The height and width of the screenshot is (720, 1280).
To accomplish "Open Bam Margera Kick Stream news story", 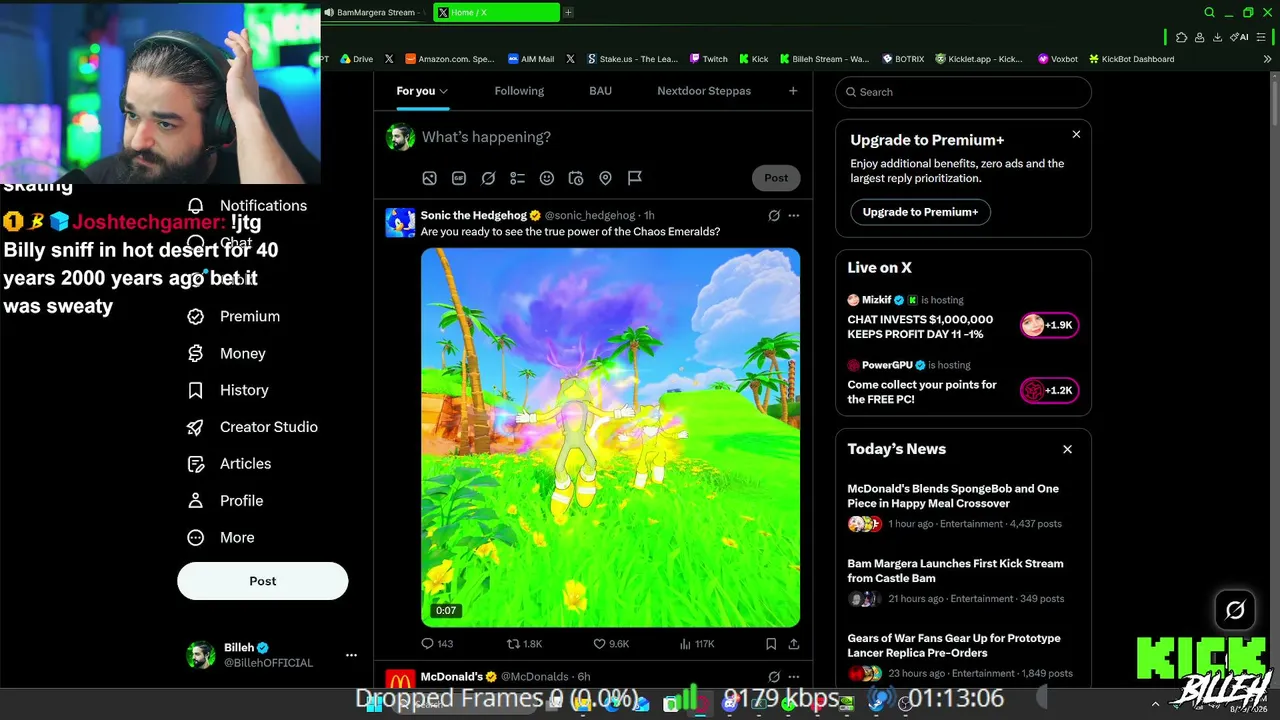I will [961, 581].
